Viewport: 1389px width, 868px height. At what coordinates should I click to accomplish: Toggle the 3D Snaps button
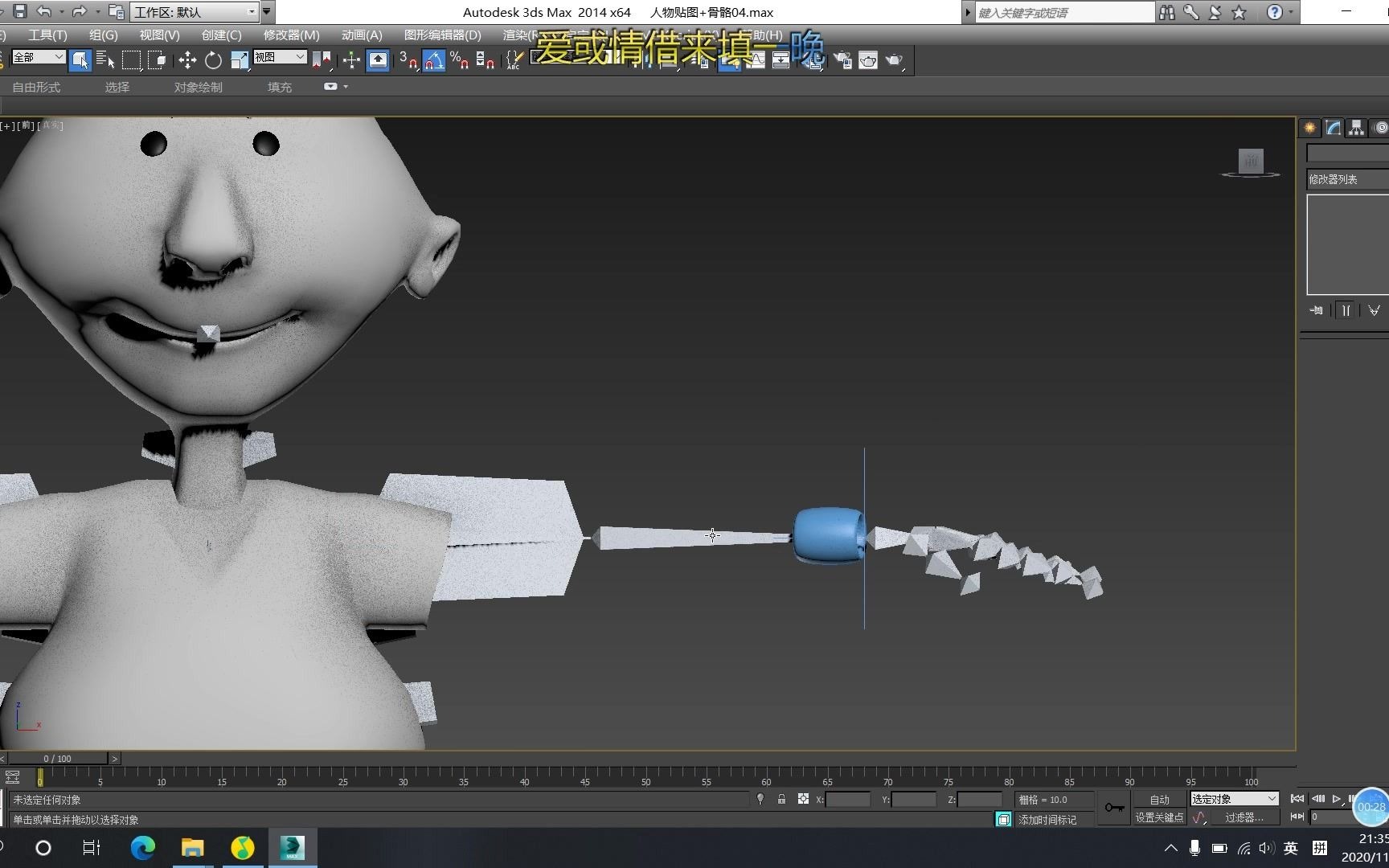point(408,60)
